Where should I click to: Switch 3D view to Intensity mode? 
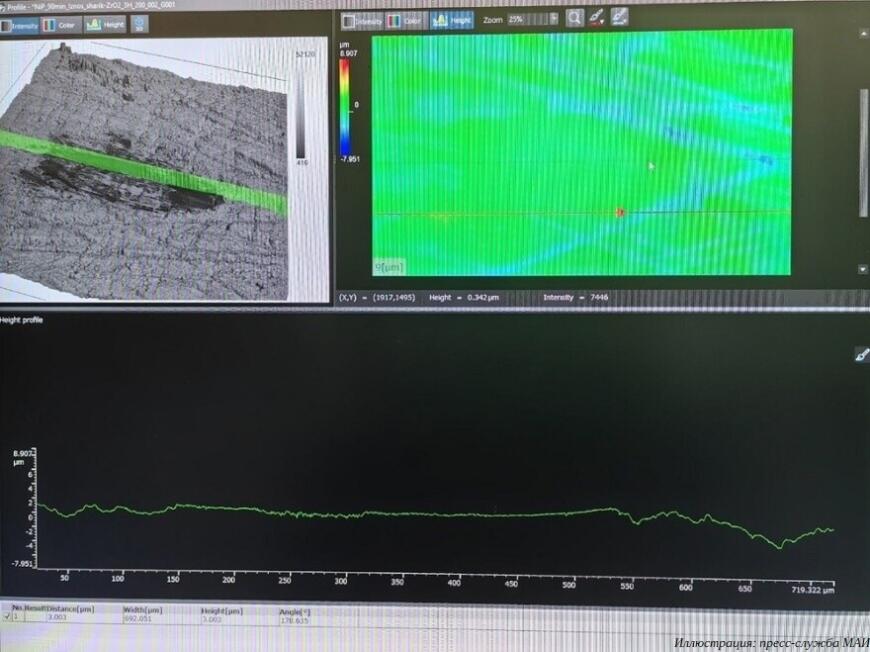point(19,25)
